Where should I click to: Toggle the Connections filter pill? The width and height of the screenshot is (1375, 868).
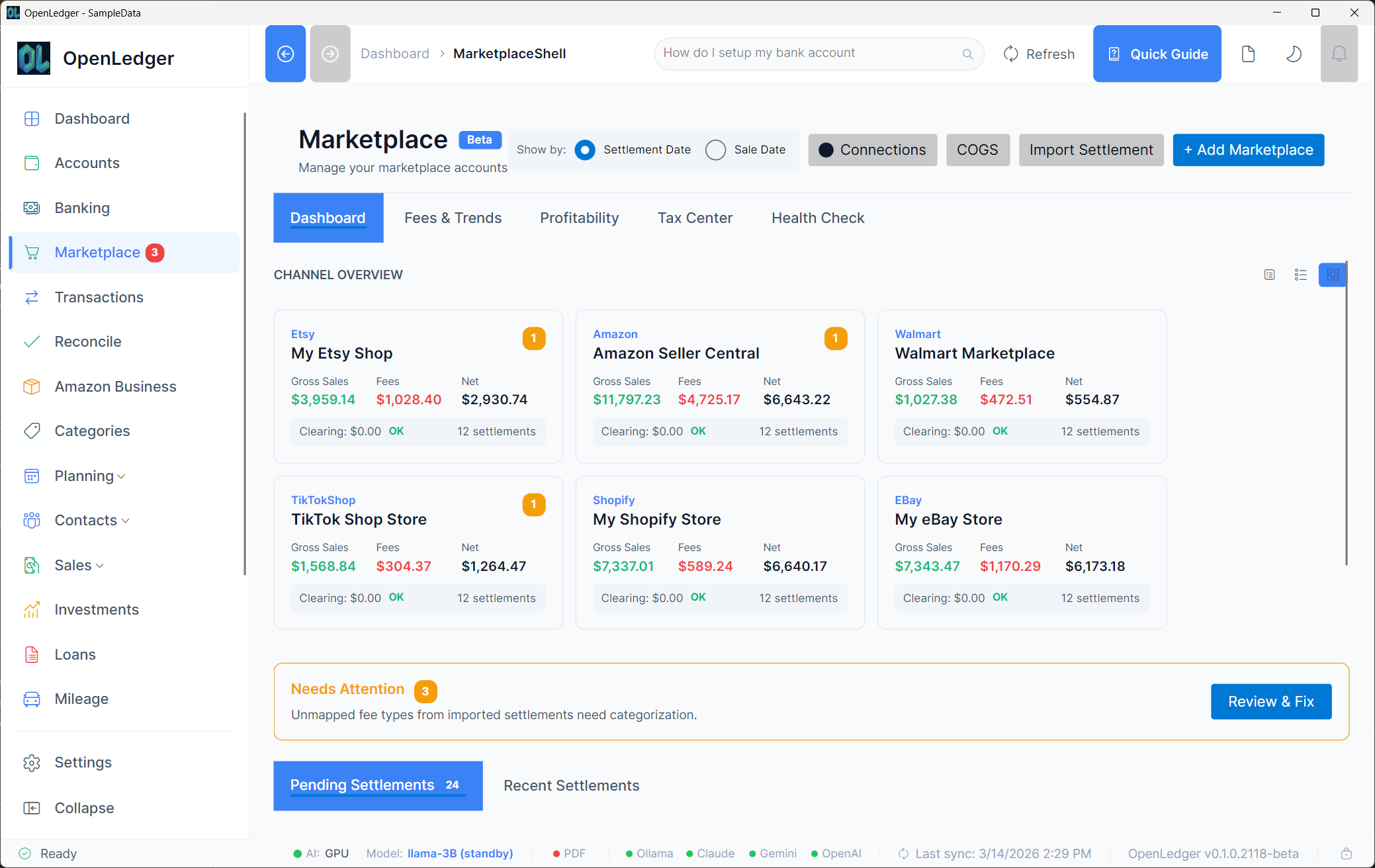pyautogui.click(x=872, y=150)
